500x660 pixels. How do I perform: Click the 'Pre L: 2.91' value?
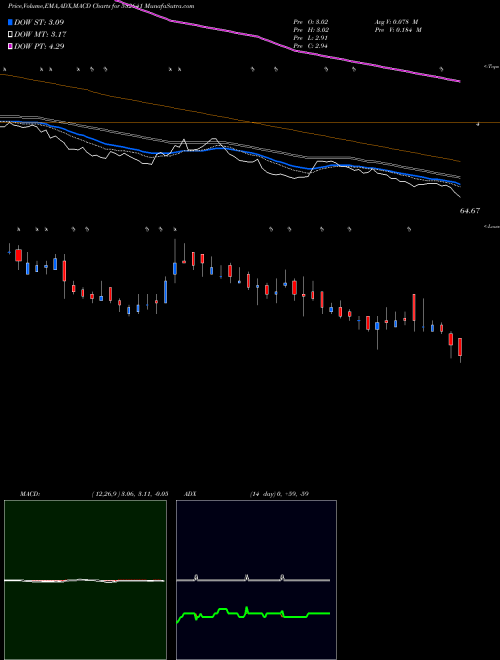[x=311, y=38]
